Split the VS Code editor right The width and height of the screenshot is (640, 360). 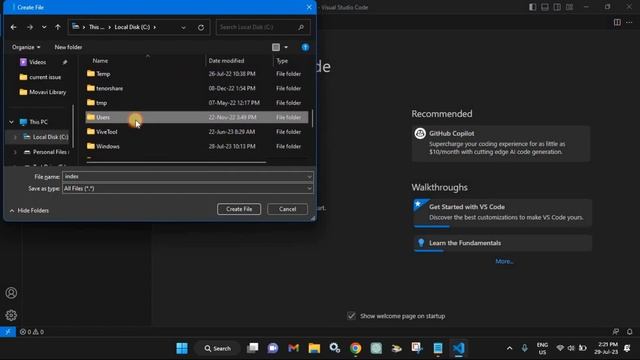[x=617, y=22]
